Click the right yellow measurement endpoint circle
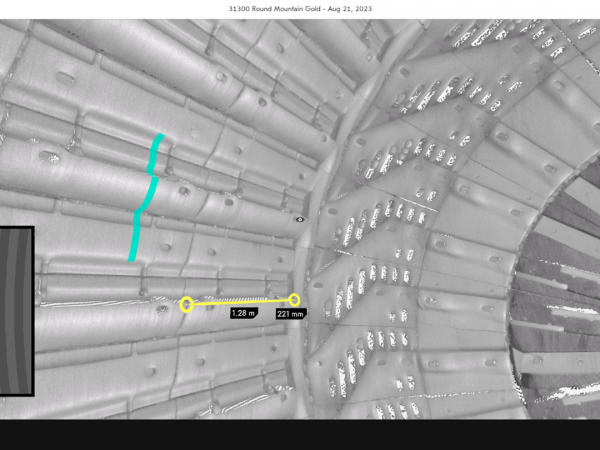The image size is (600, 450). [294, 299]
